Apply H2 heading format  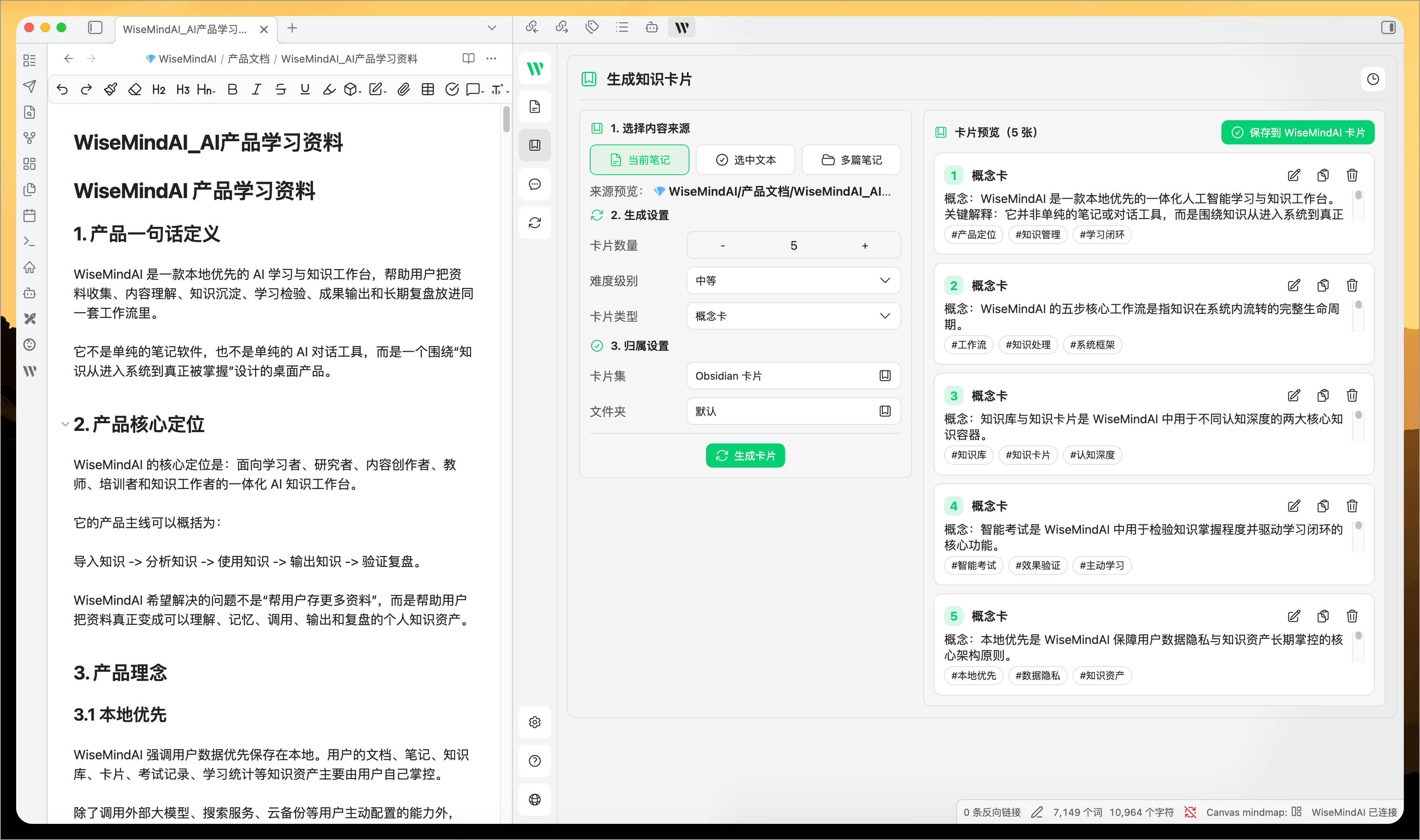coord(159,90)
